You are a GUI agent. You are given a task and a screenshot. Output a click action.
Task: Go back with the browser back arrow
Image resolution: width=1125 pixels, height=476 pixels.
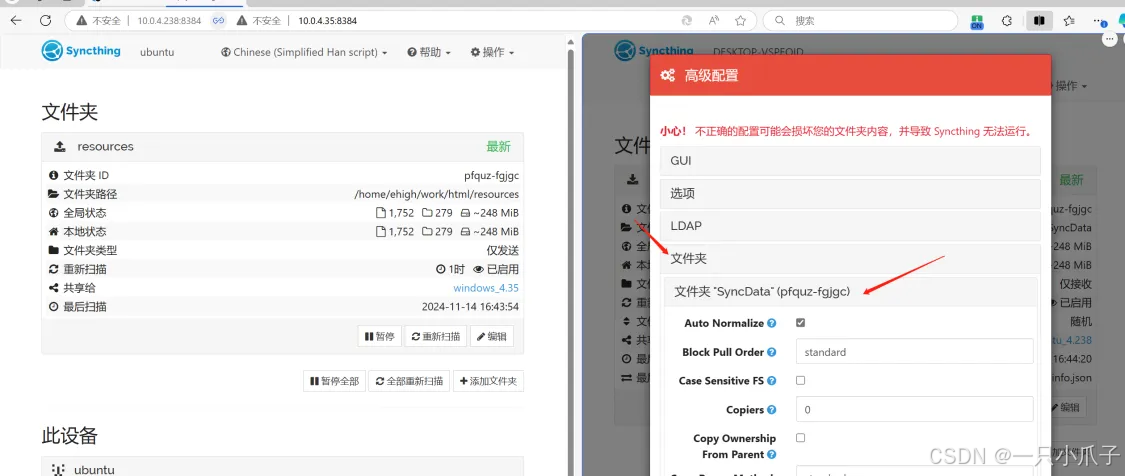coord(16,21)
